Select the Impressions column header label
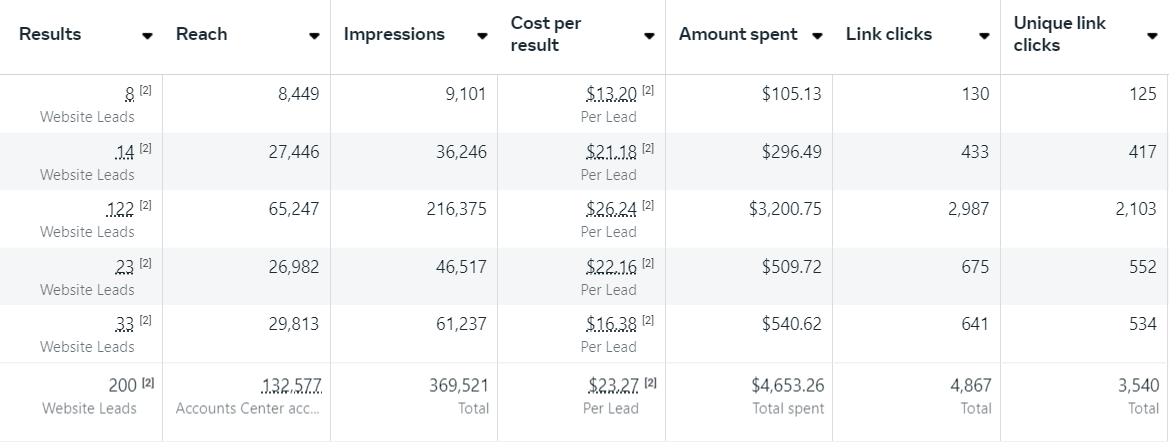The width and height of the screenshot is (1169, 442). (394, 34)
